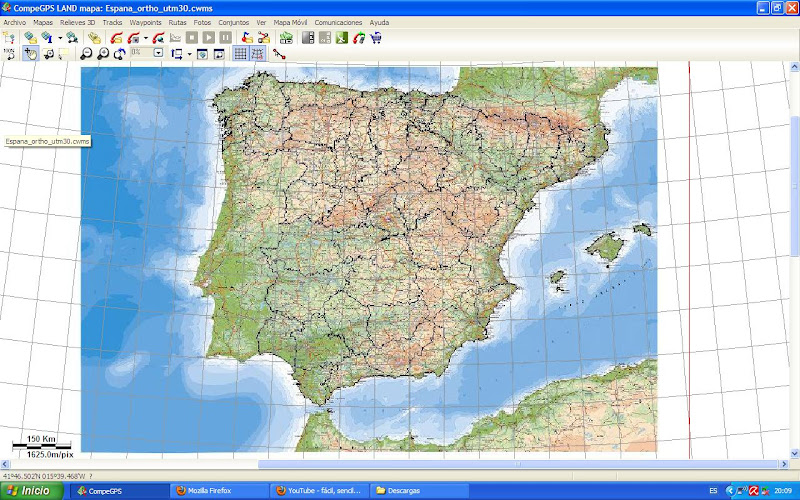Open the Rutas menu
Image resolution: width=800 pixels, height=500 pixels.
[x=178, y=22]
